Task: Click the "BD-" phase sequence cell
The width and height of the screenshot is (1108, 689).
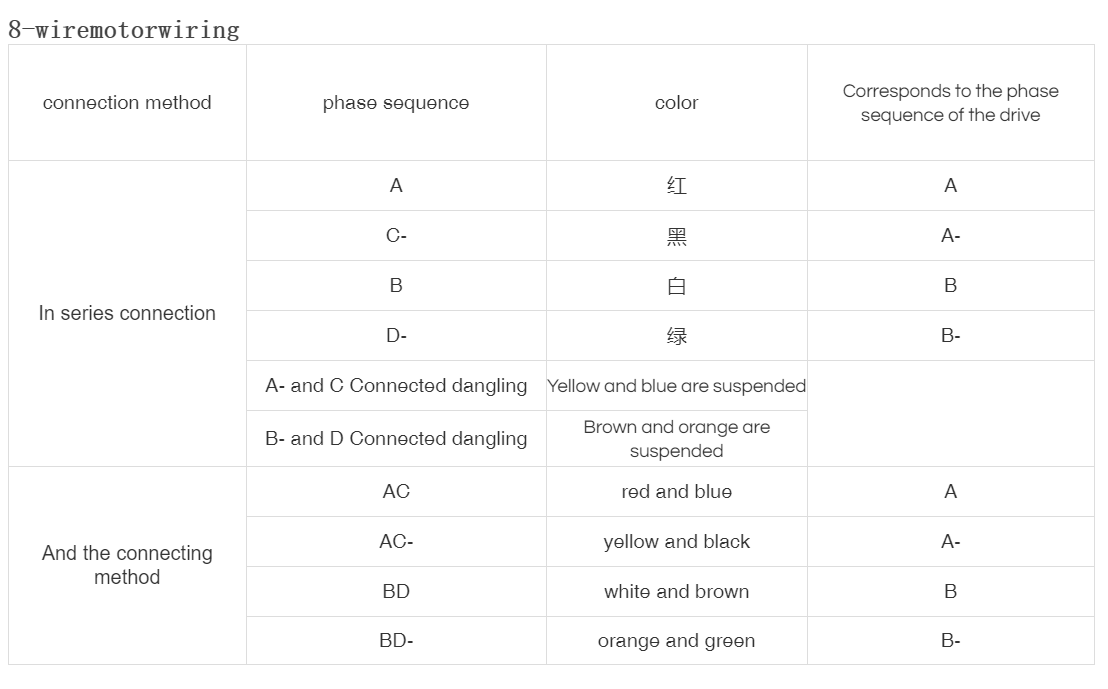Action: (x=396, y=641)
